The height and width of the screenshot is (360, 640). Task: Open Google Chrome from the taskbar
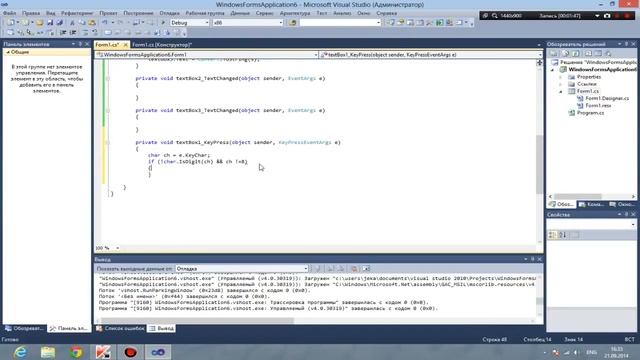[76, 352]
